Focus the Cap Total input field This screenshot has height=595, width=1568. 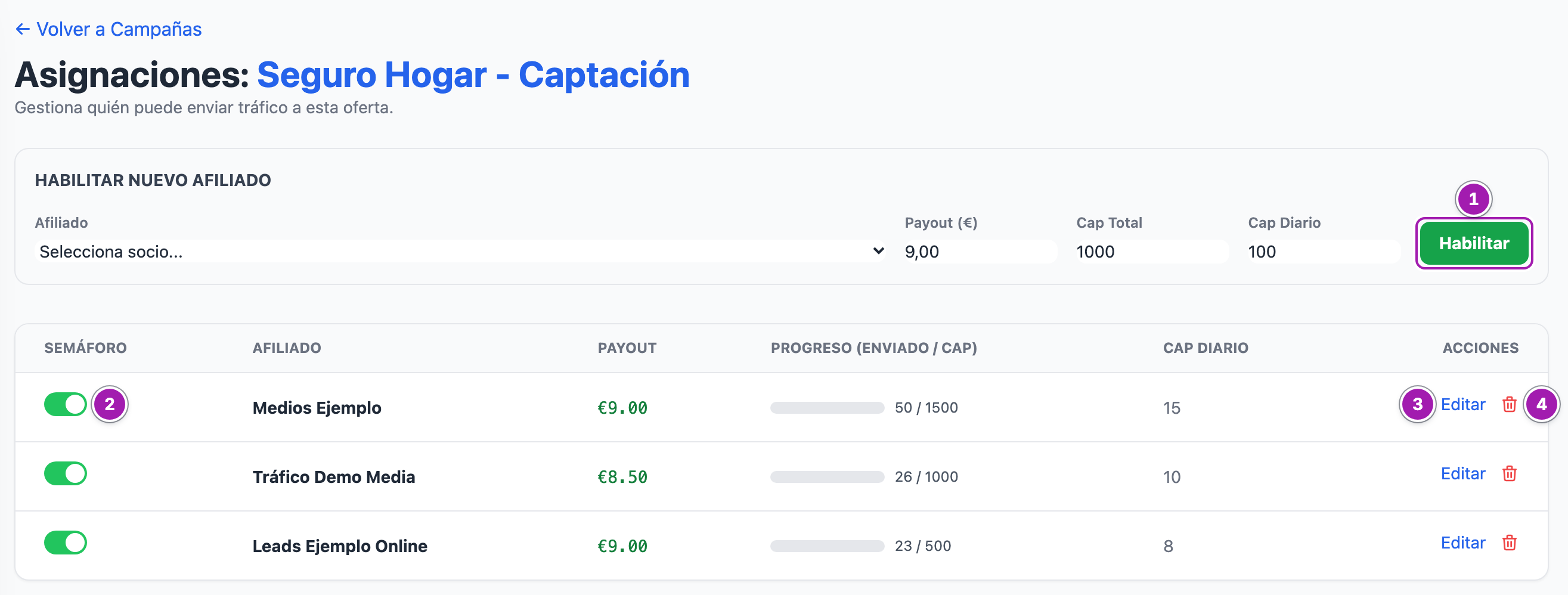(1152, 251)
